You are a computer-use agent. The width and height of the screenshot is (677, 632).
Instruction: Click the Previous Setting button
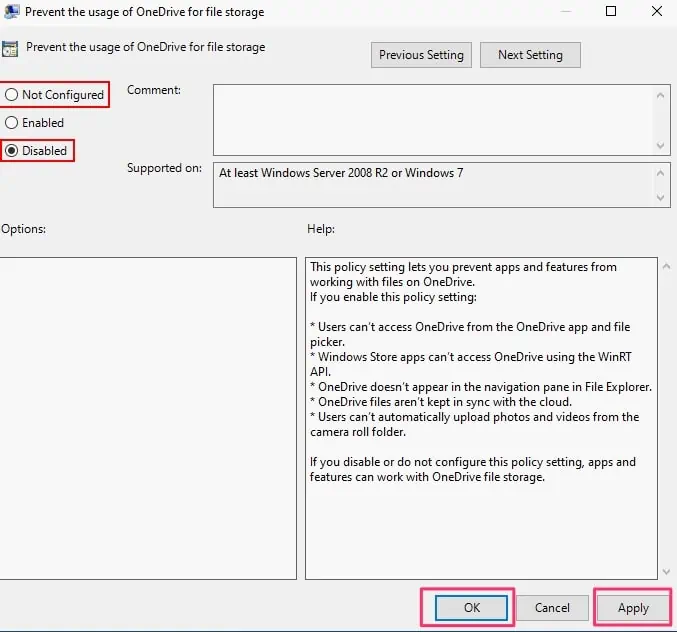pyautogui.click(x=421, y=55)
